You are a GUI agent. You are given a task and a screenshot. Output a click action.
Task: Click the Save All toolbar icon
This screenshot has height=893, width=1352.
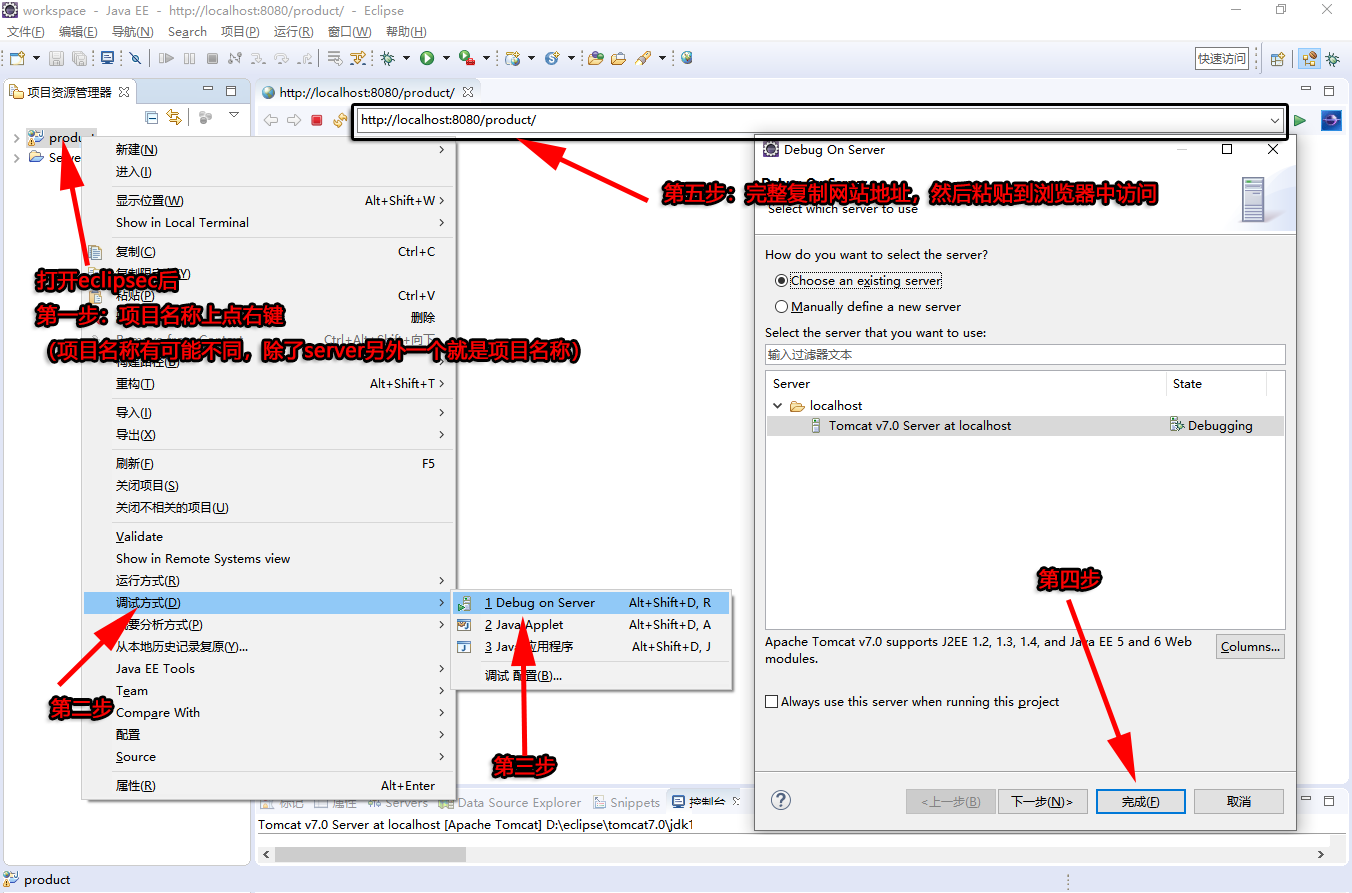pos(80,58)
